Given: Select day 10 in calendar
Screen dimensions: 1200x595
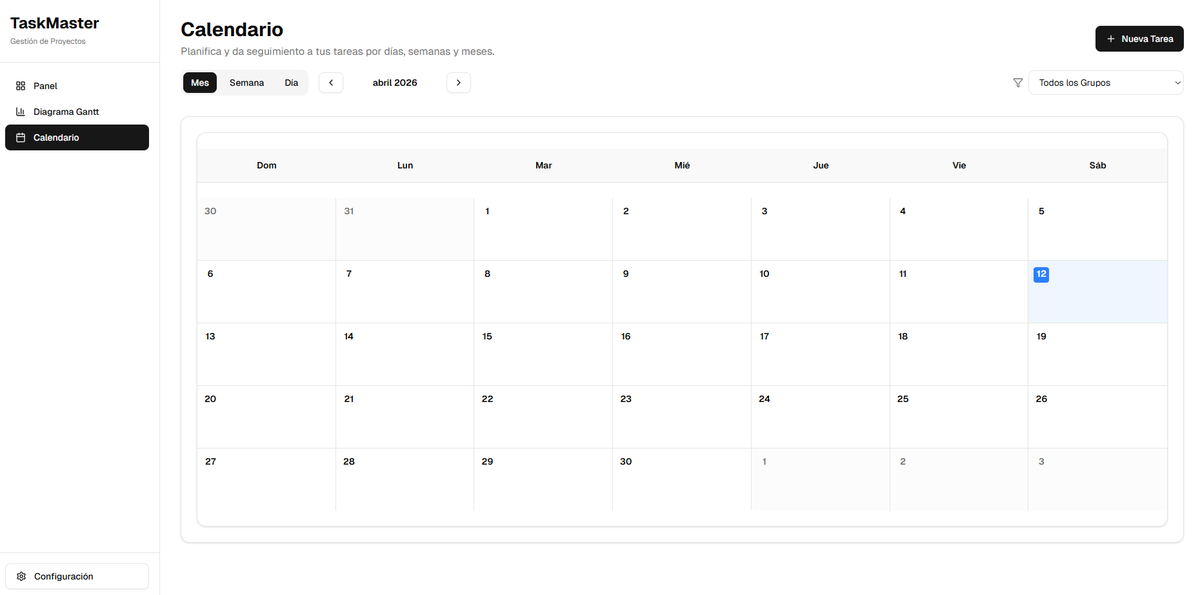Looking at the screenshot, I should (x=820, y=291).
